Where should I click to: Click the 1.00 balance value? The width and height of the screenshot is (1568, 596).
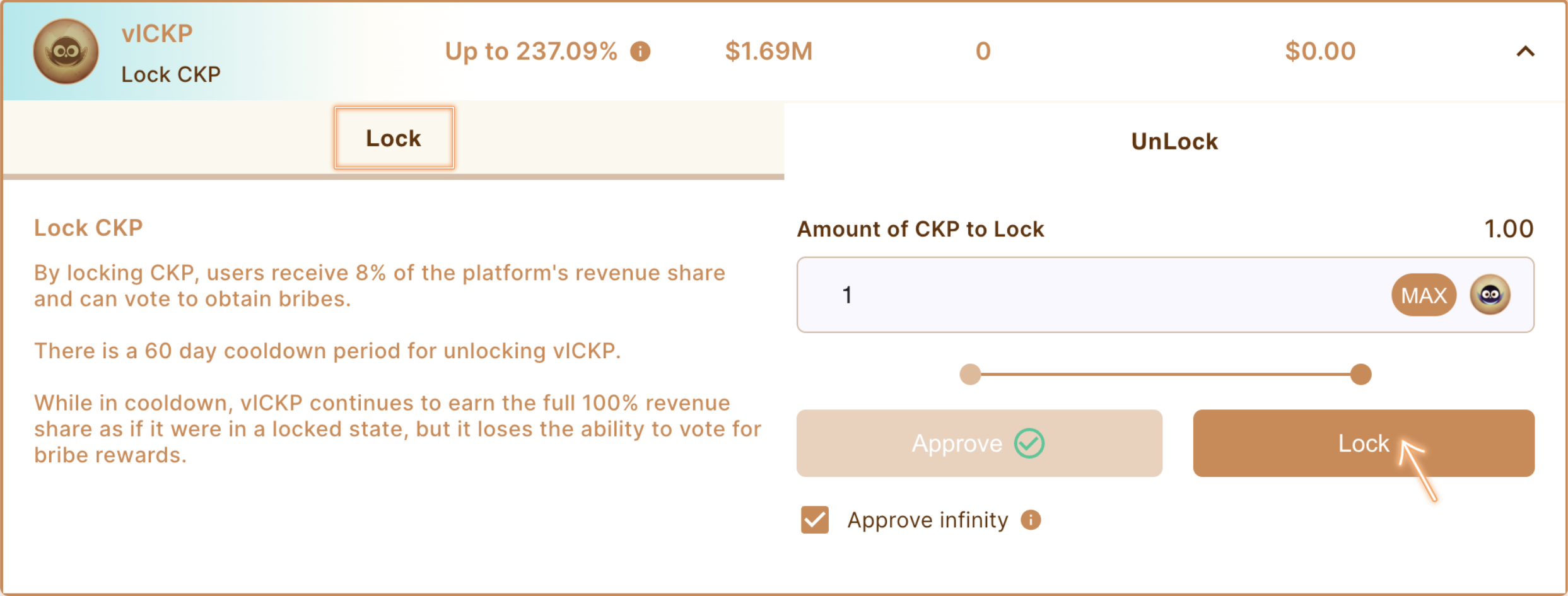point(1508,229)
